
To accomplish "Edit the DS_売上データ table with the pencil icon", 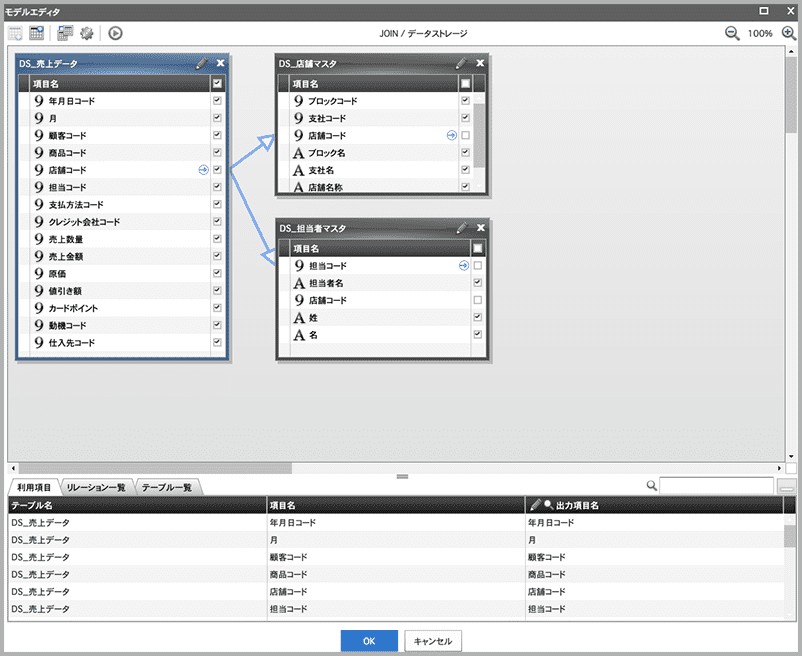I will [x=202, y=63].
